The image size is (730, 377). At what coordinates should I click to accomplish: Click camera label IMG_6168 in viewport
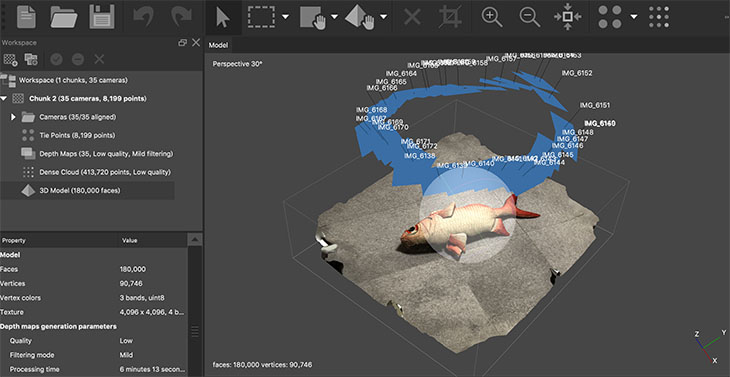(372, 110)
